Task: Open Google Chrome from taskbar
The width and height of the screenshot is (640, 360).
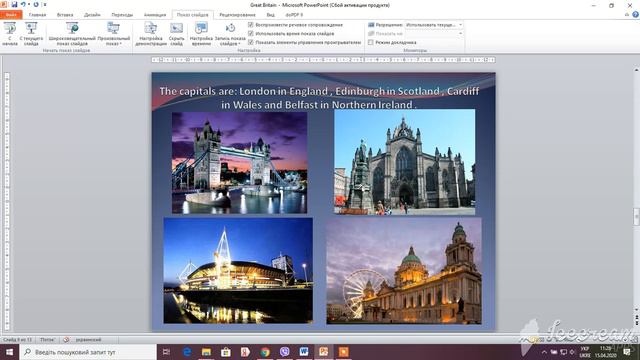Action: click(x=265, y=352)
